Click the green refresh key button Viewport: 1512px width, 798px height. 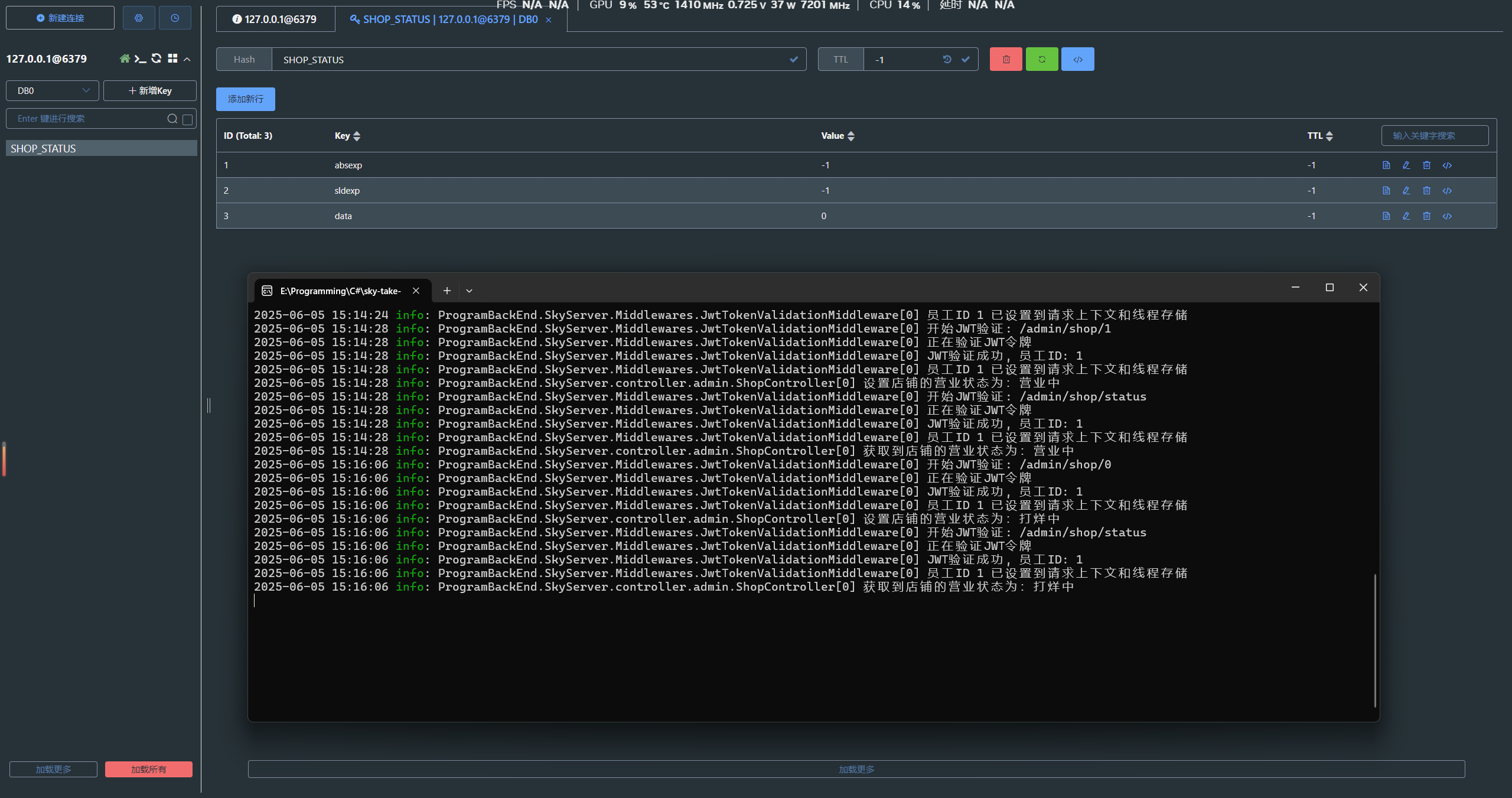(x=1042, y=59)
